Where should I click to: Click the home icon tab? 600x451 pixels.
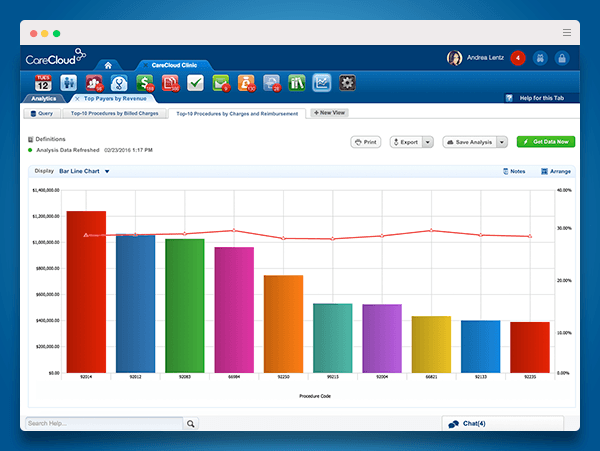pyautogui.click(x=108, y=65)
